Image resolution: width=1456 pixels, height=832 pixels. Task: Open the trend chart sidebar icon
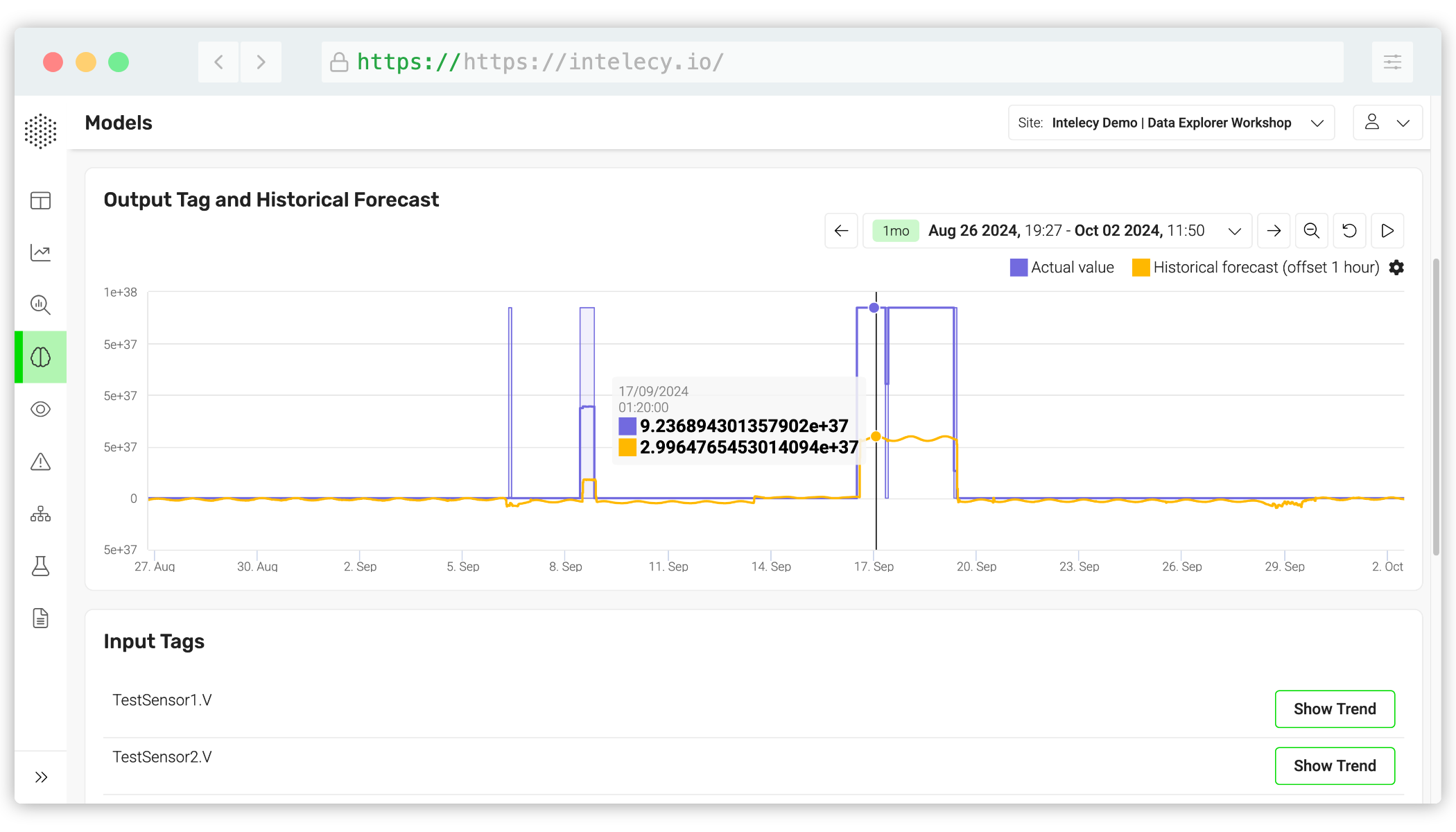pyautogui.click(x=40, y=253)
